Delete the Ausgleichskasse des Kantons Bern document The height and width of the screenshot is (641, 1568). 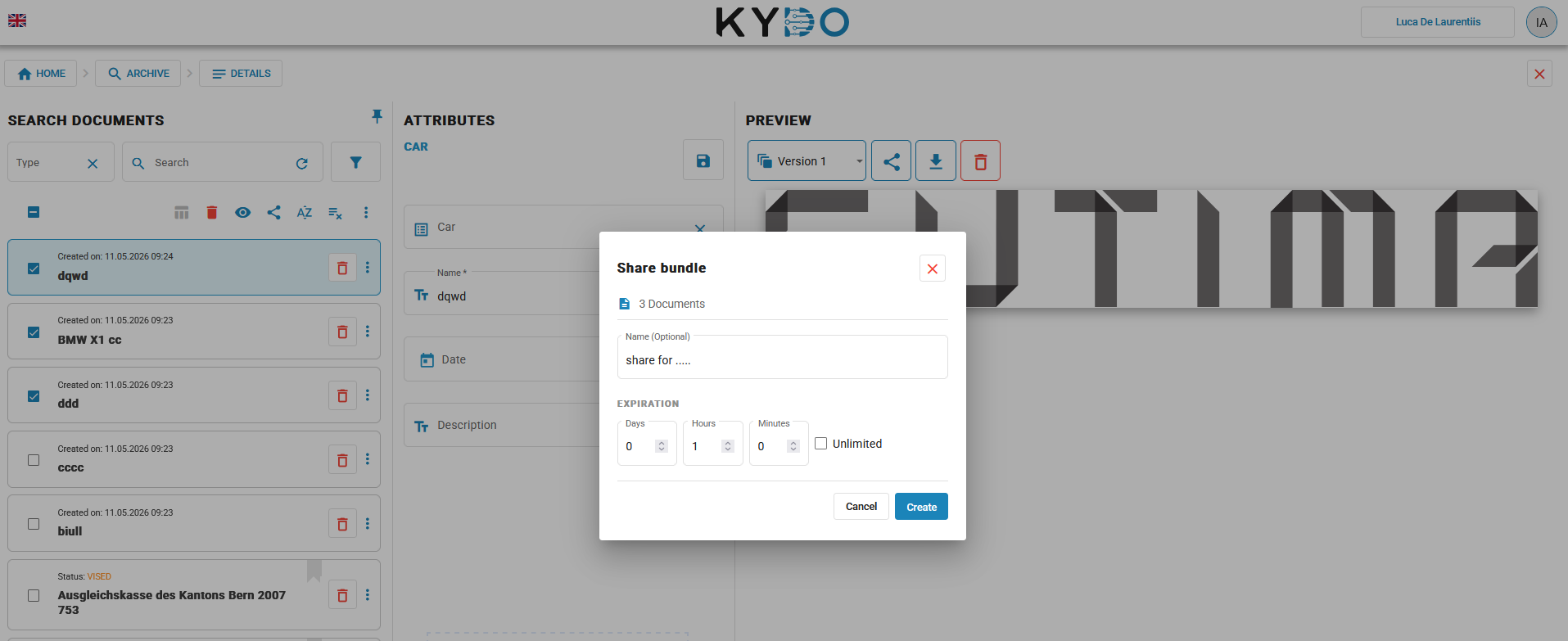pos(342,595)
